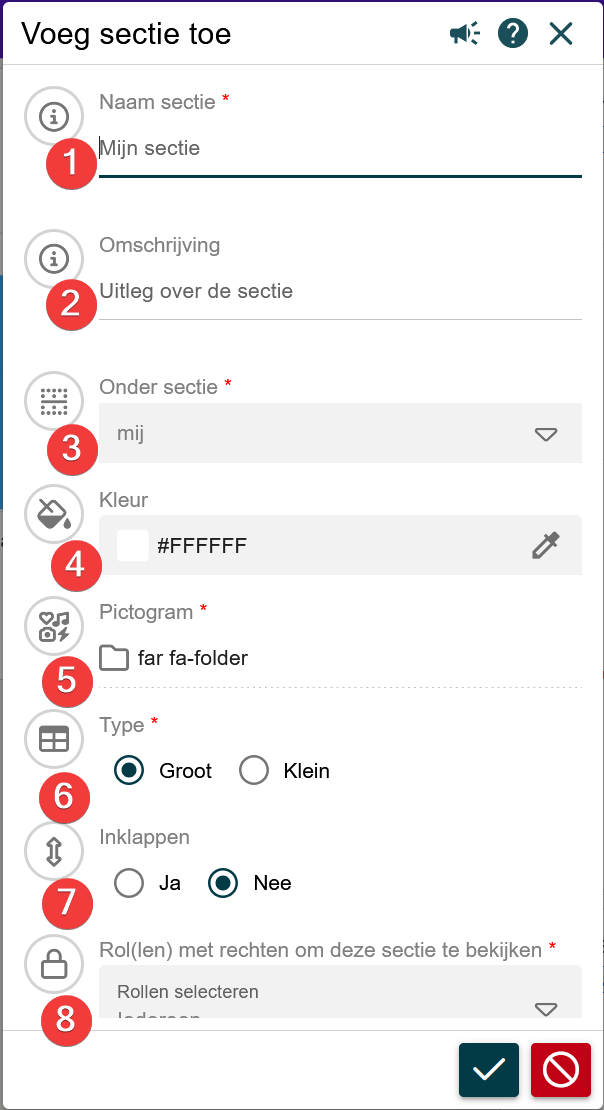Click the padlock icon for role rights
This screenshot has height=1110, width=604.
pos(53,965)
